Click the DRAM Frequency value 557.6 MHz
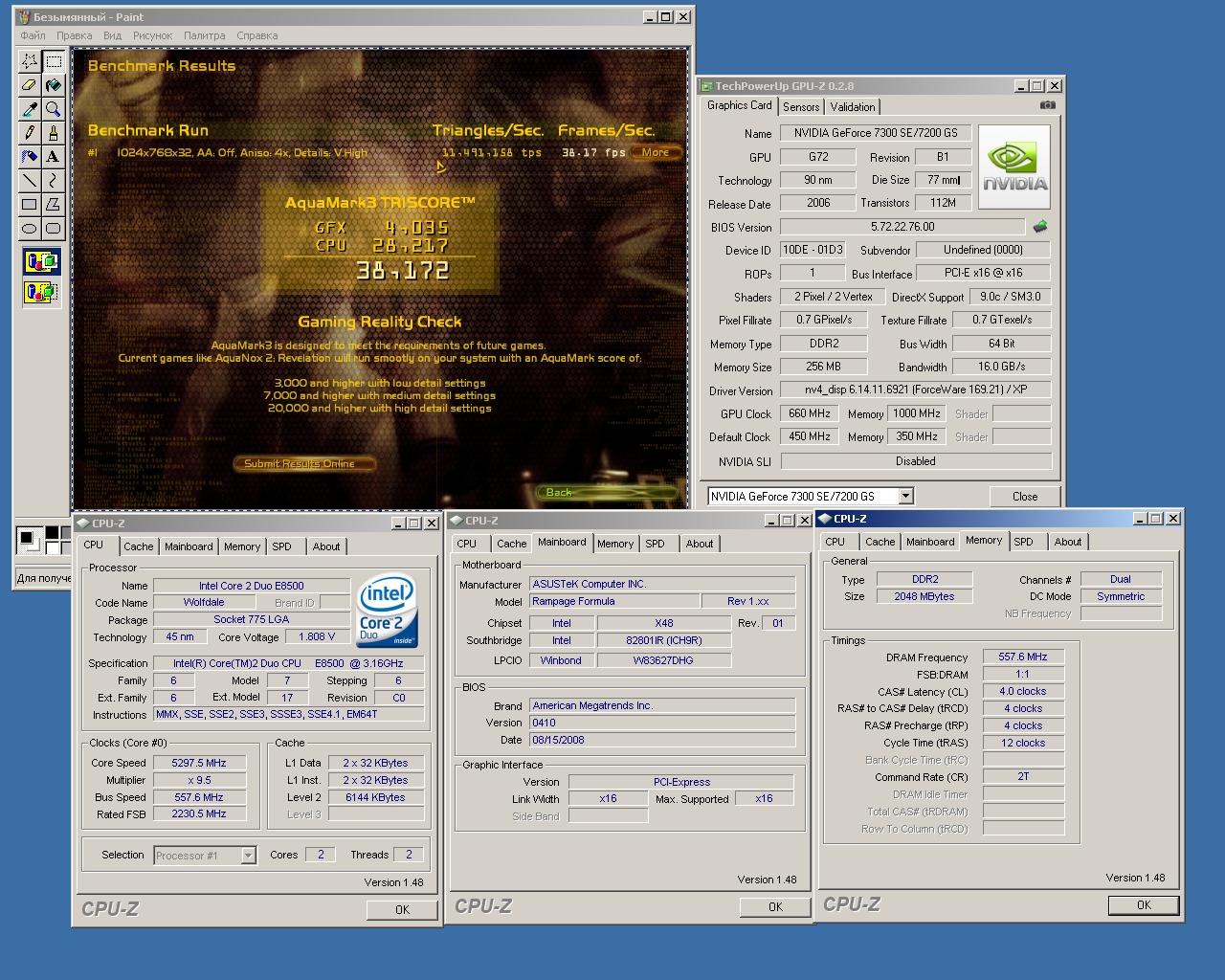This screenshot has height=980, width=1225. [1023, 657]
